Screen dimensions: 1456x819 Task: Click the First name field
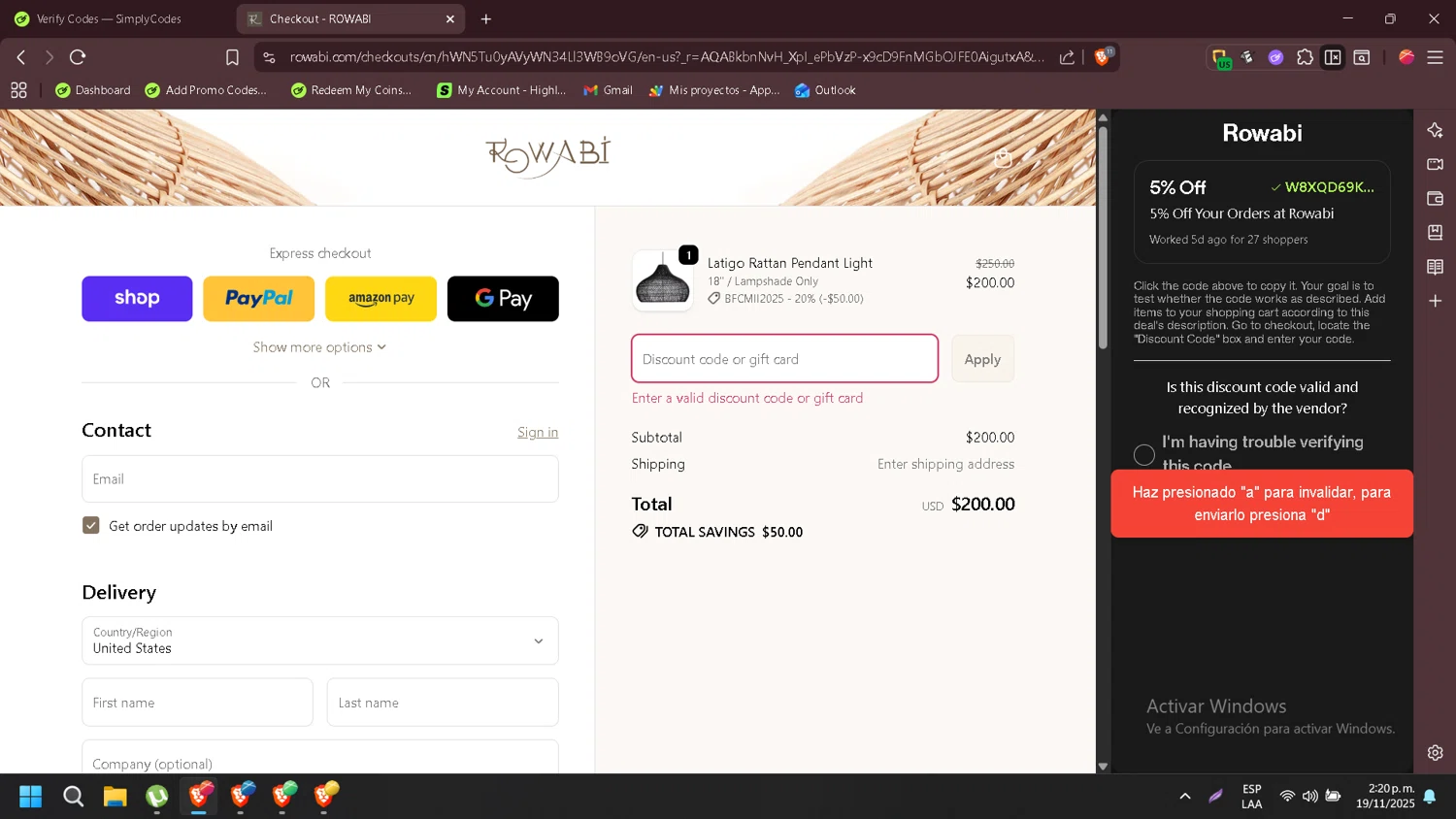click(197, 703)
